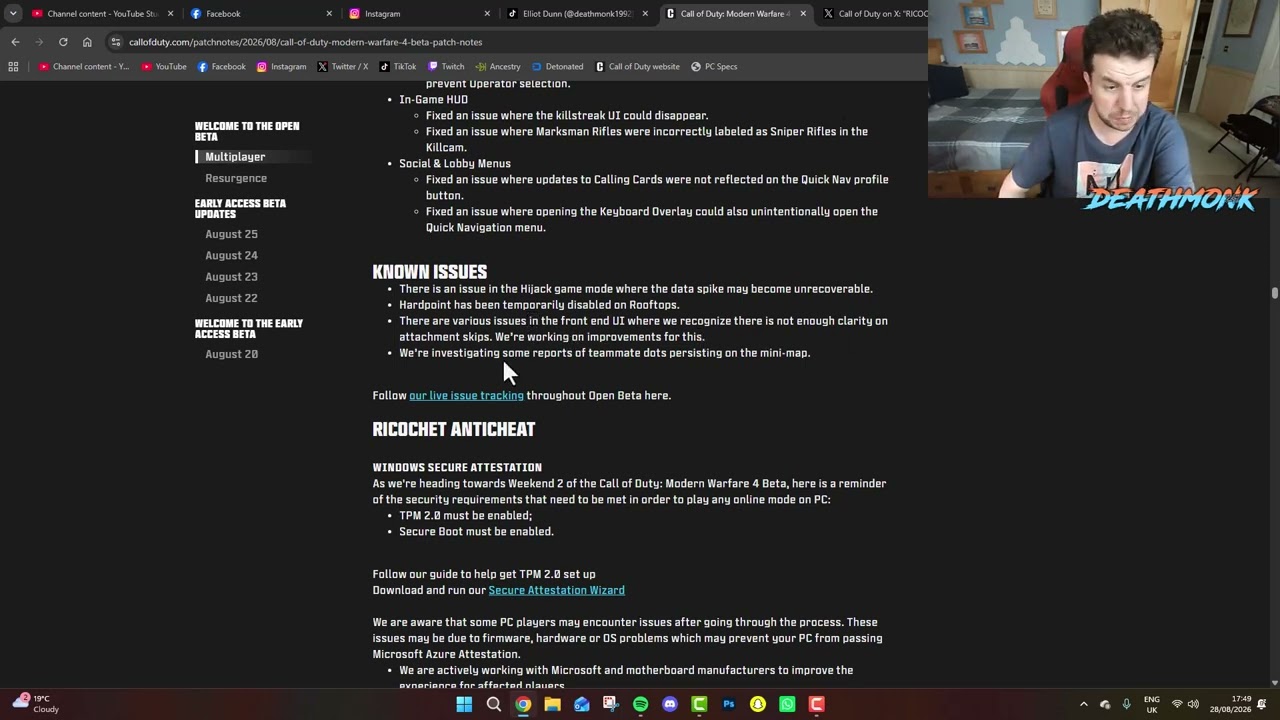Open WhatsApp from the taskbar
This screenshot has height=720, width=1280.
click(787, 704)
